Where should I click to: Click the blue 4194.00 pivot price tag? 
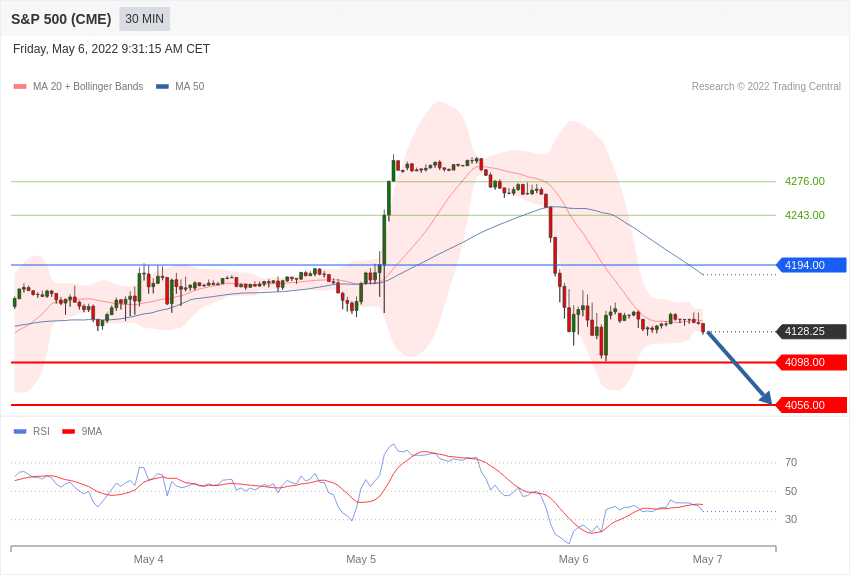click(812, 265)
